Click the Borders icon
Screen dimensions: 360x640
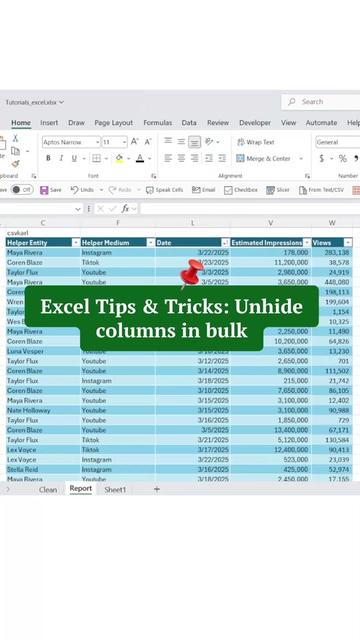pyautogui.click(x=96, y=158)
